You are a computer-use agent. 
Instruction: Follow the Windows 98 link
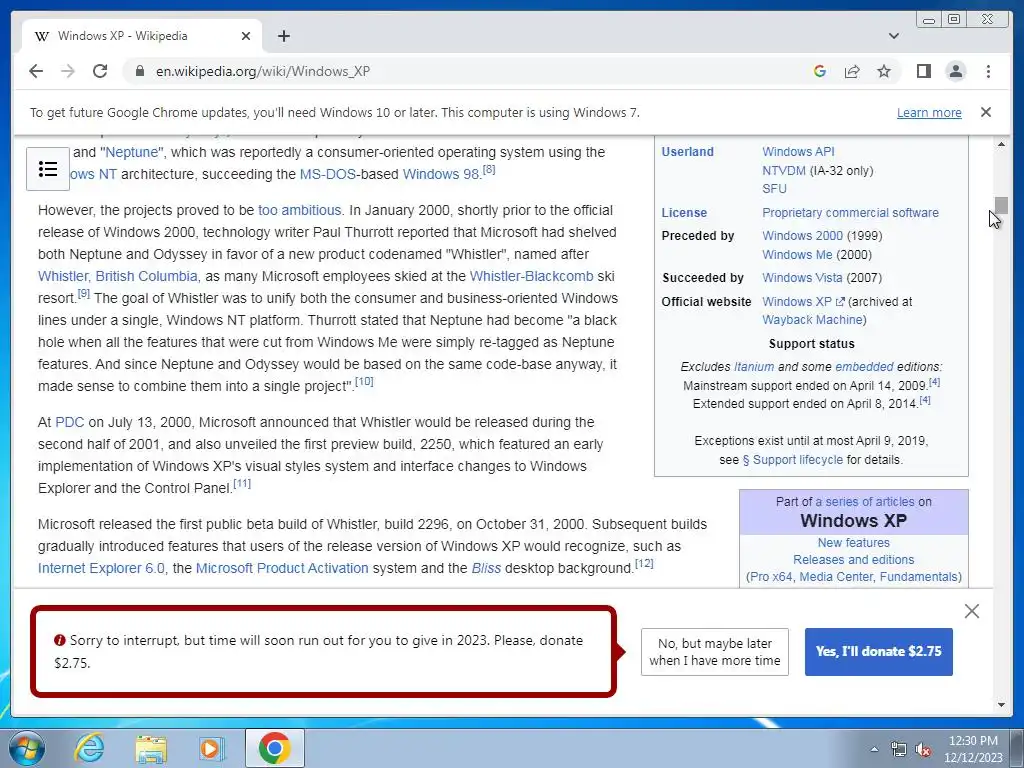[441, 174]
